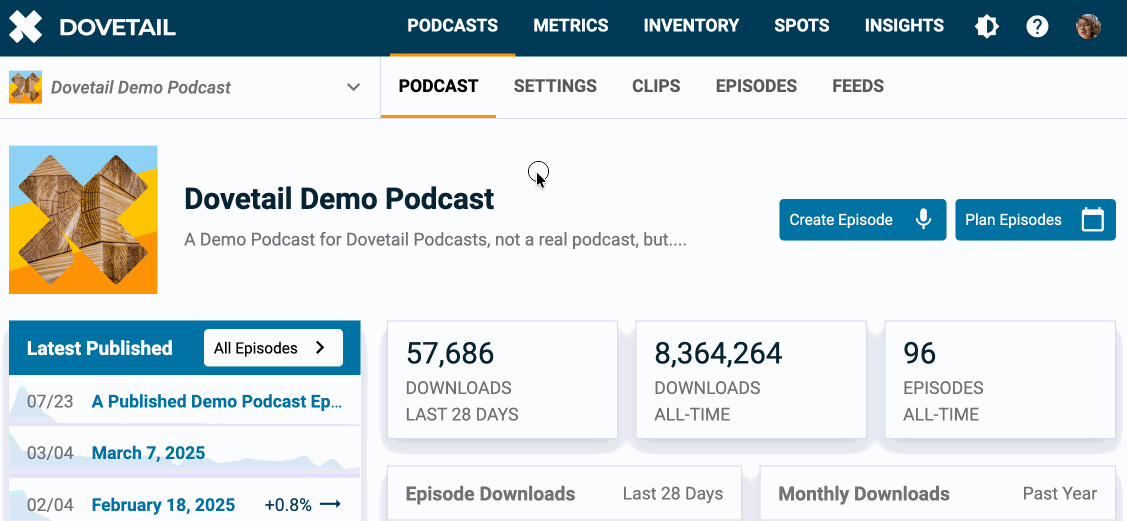Open the Clips tab
The height and width of the screenshot is (521, 1127).
tap(656, 86)
